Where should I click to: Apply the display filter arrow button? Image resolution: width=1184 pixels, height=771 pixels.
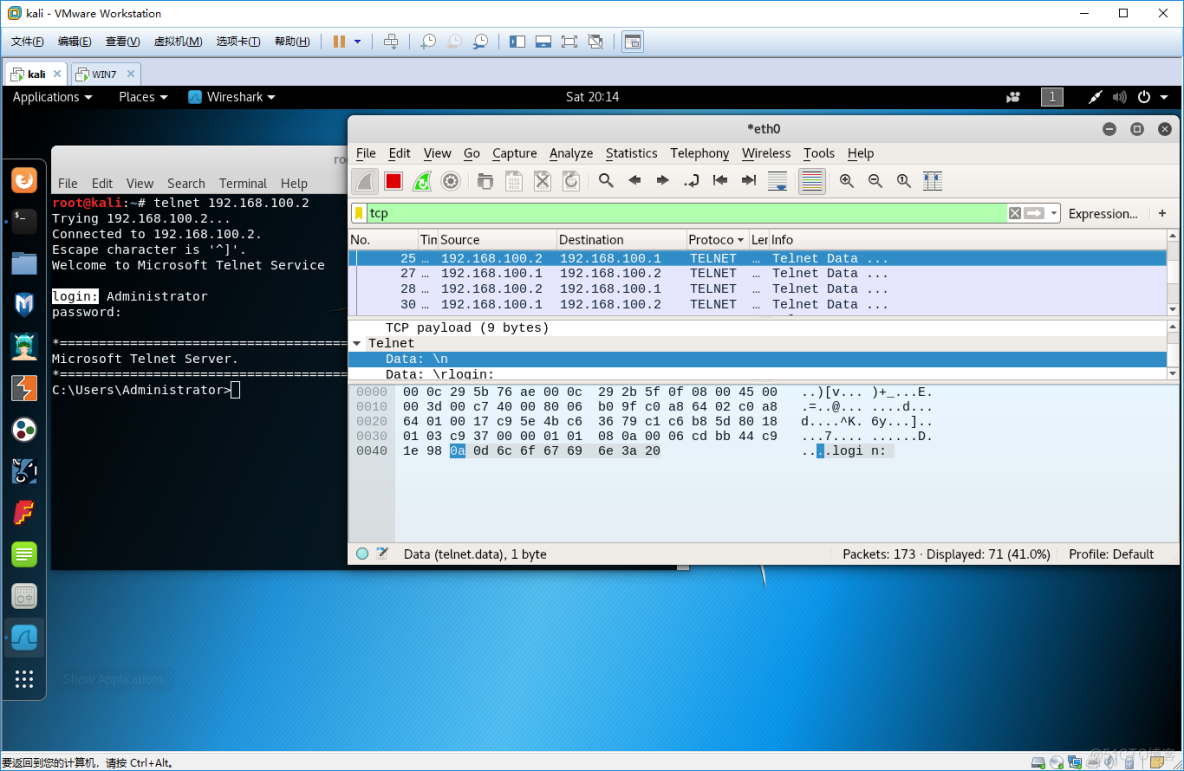(x=1034, y=214)
